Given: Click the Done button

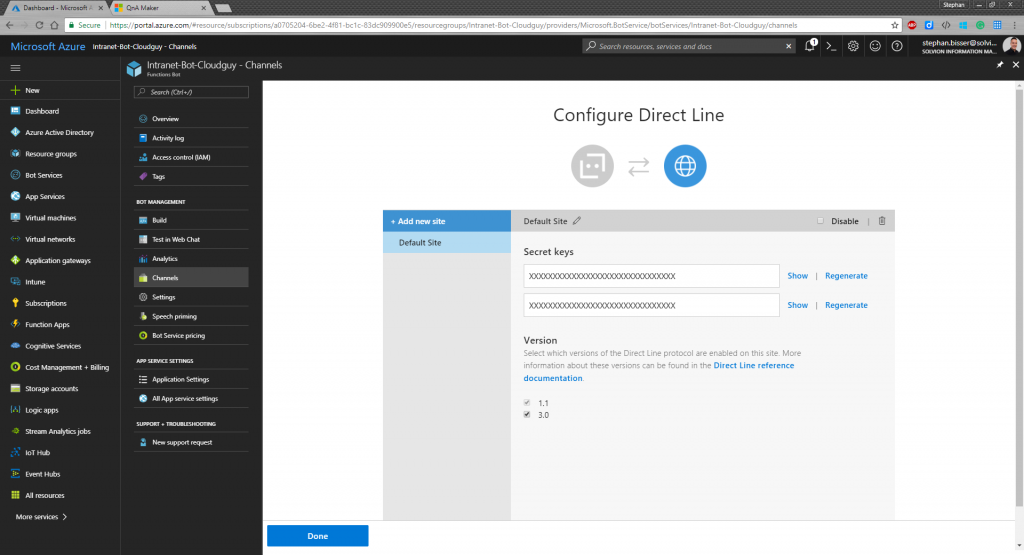Looking at the screenshot, I should [x=317, y=536].
